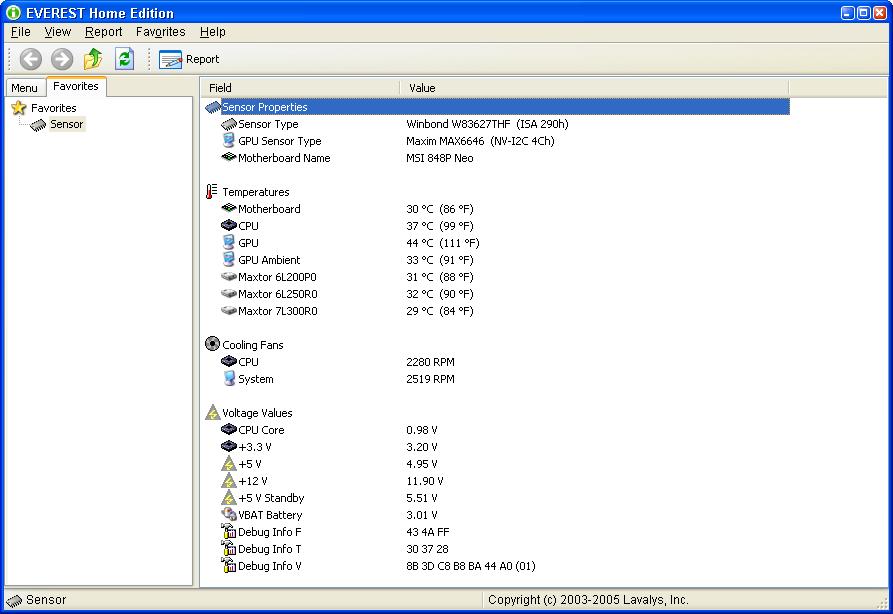Select the 11.90 V voltage value

pyautogui.click(x=425, y=481)
